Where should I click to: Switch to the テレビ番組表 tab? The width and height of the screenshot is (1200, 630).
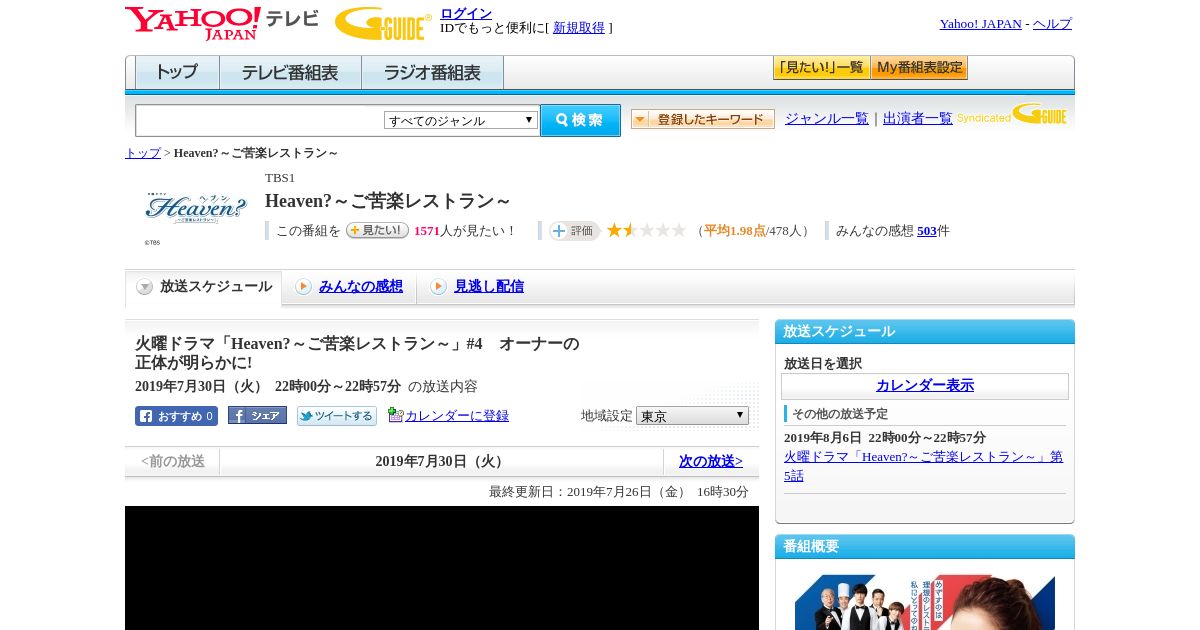(x=290, y=73)
